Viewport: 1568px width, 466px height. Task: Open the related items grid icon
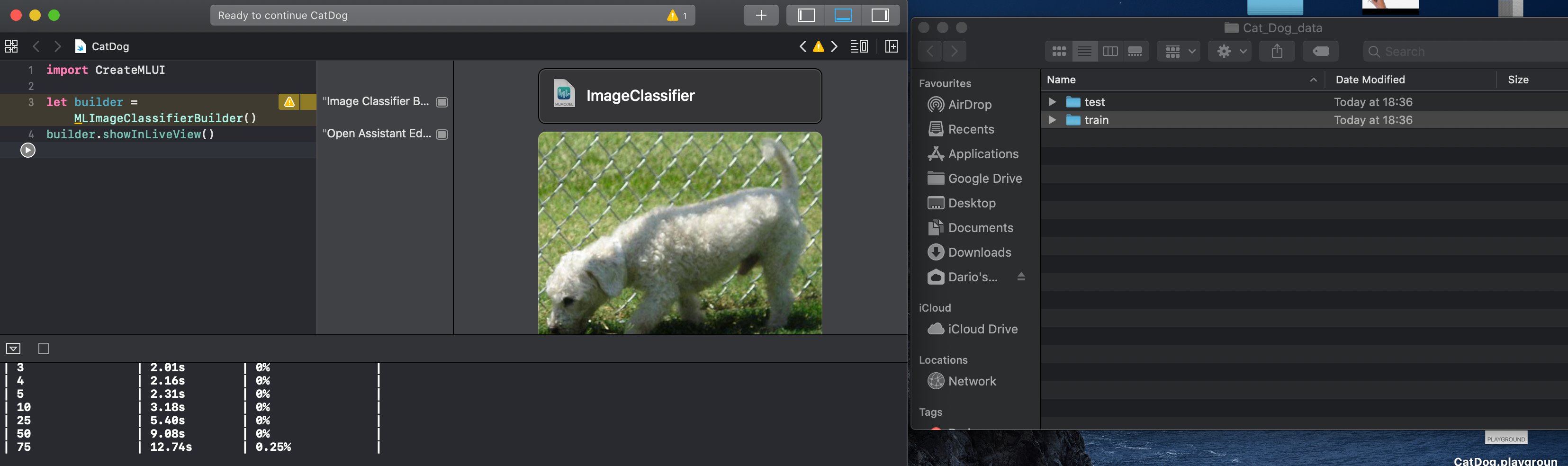tap(11, 46)
